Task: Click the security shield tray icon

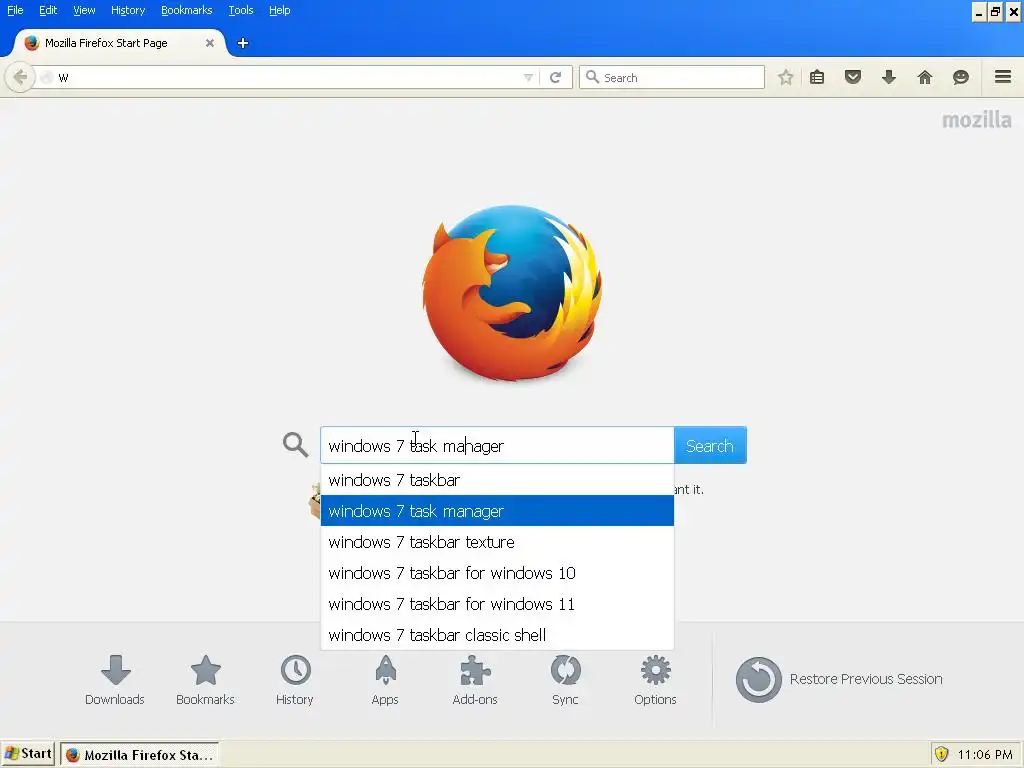Action: [941, 754]
